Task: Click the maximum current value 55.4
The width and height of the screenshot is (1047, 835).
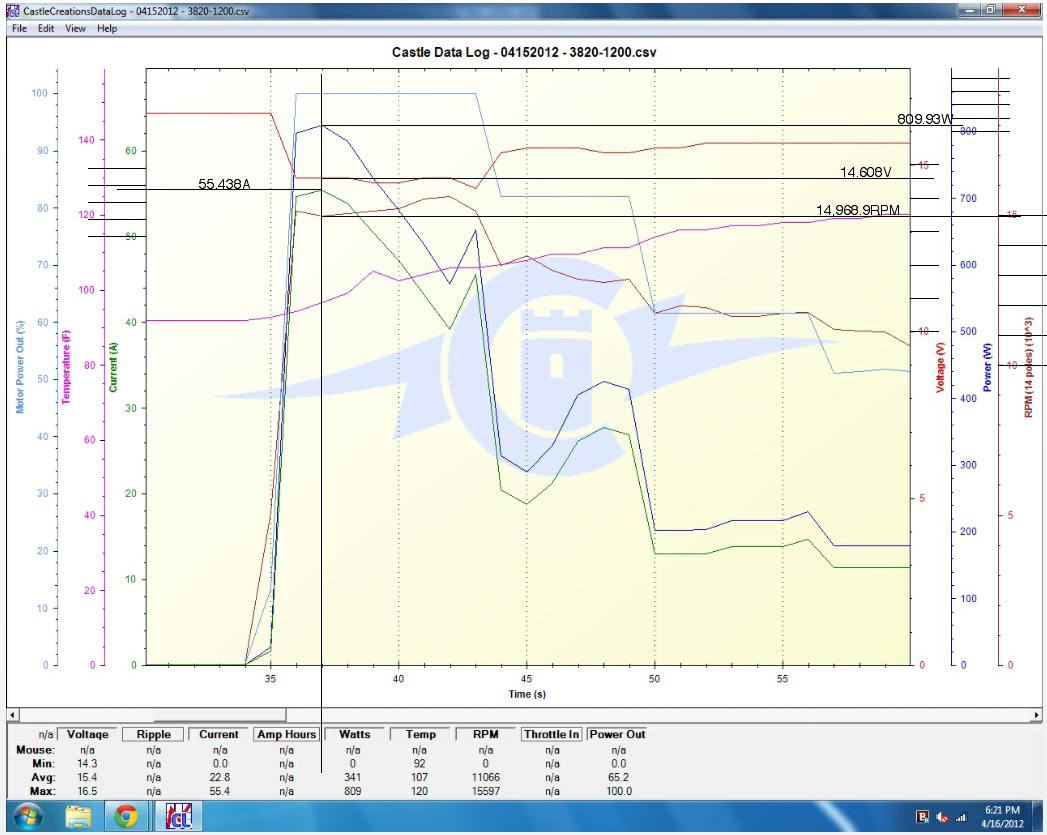Action: [220, 792]
